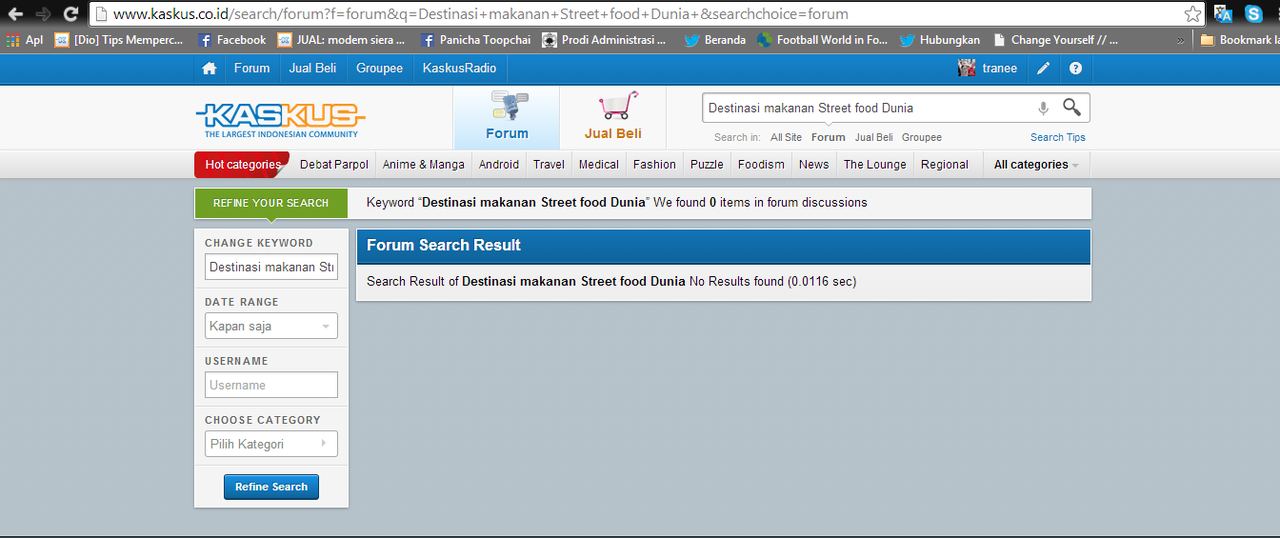Click the pencil create-post icon

(x=1043, y=68)
